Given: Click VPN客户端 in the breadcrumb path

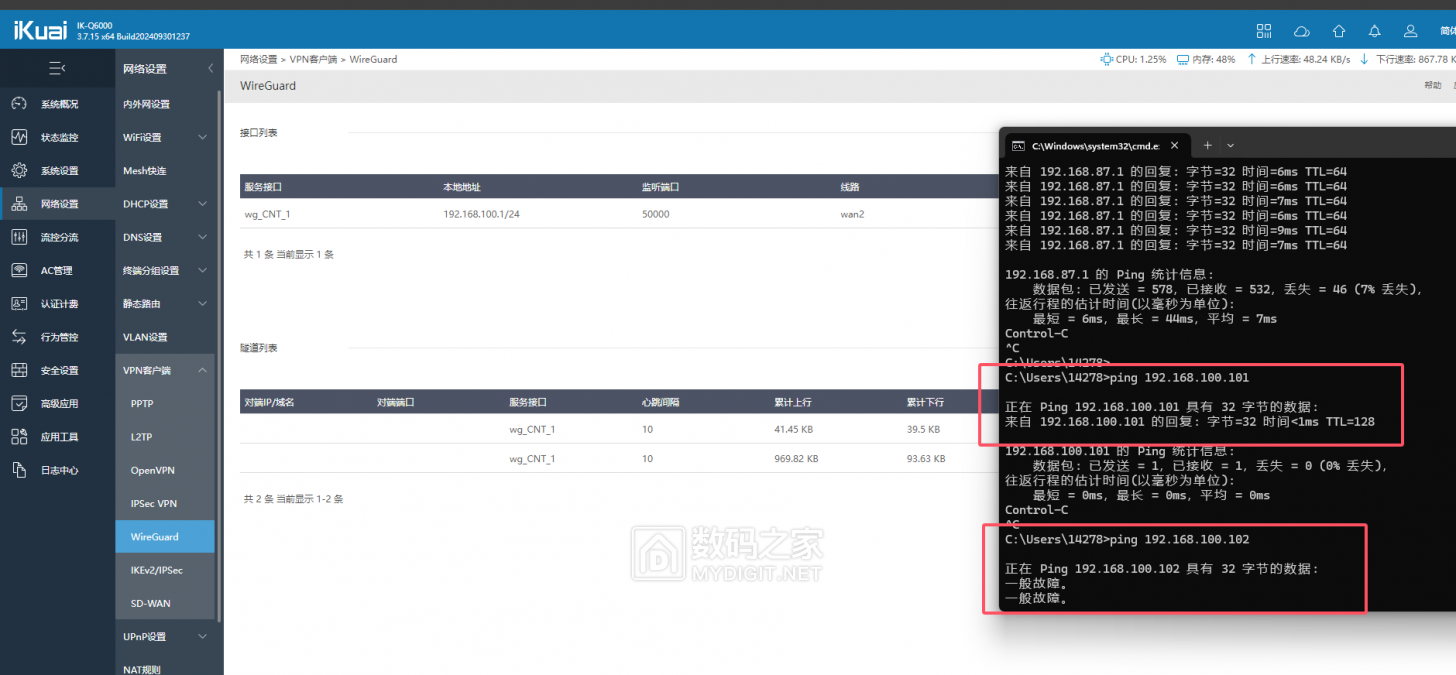Looking at the screenshot, I should coord(314,60).
